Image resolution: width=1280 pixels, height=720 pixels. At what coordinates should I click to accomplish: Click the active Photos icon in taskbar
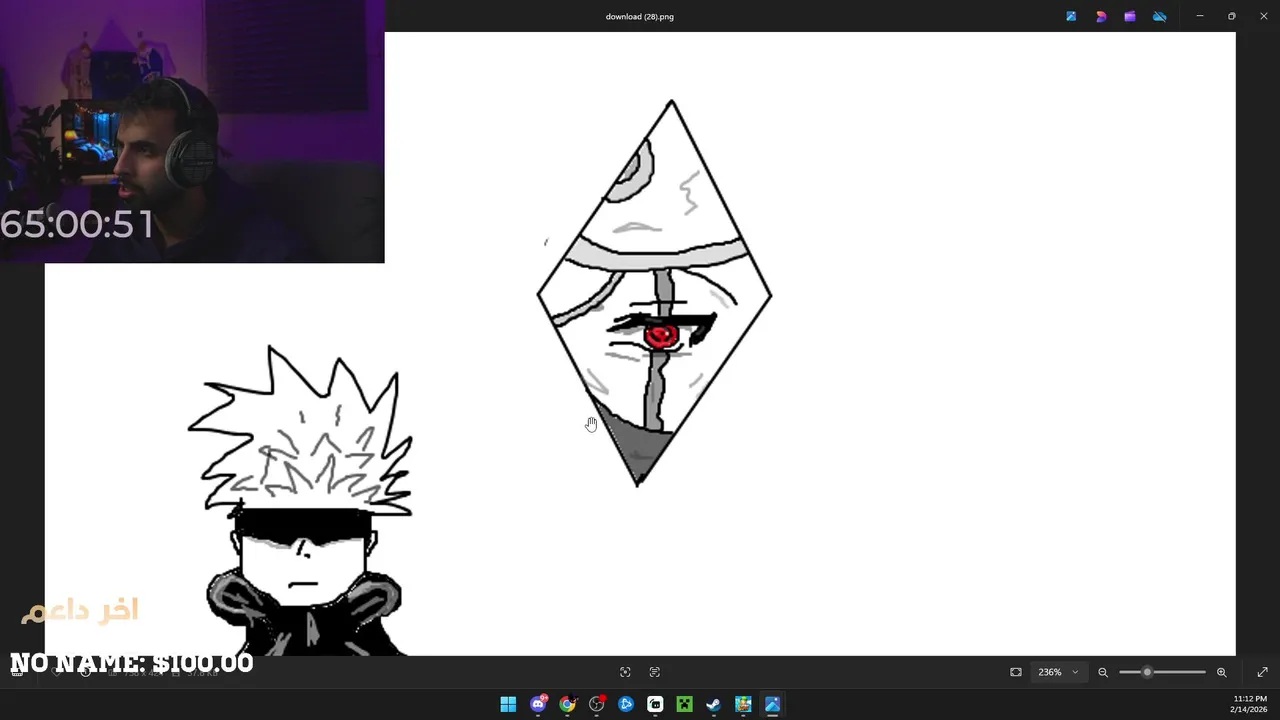coord(772,704)
